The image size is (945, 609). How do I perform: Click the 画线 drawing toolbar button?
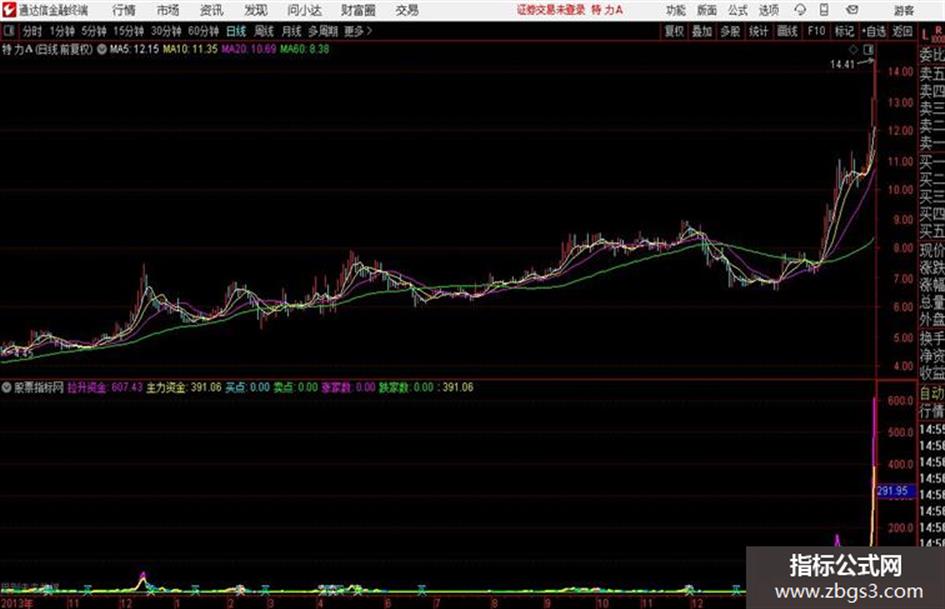click(787, 31)
